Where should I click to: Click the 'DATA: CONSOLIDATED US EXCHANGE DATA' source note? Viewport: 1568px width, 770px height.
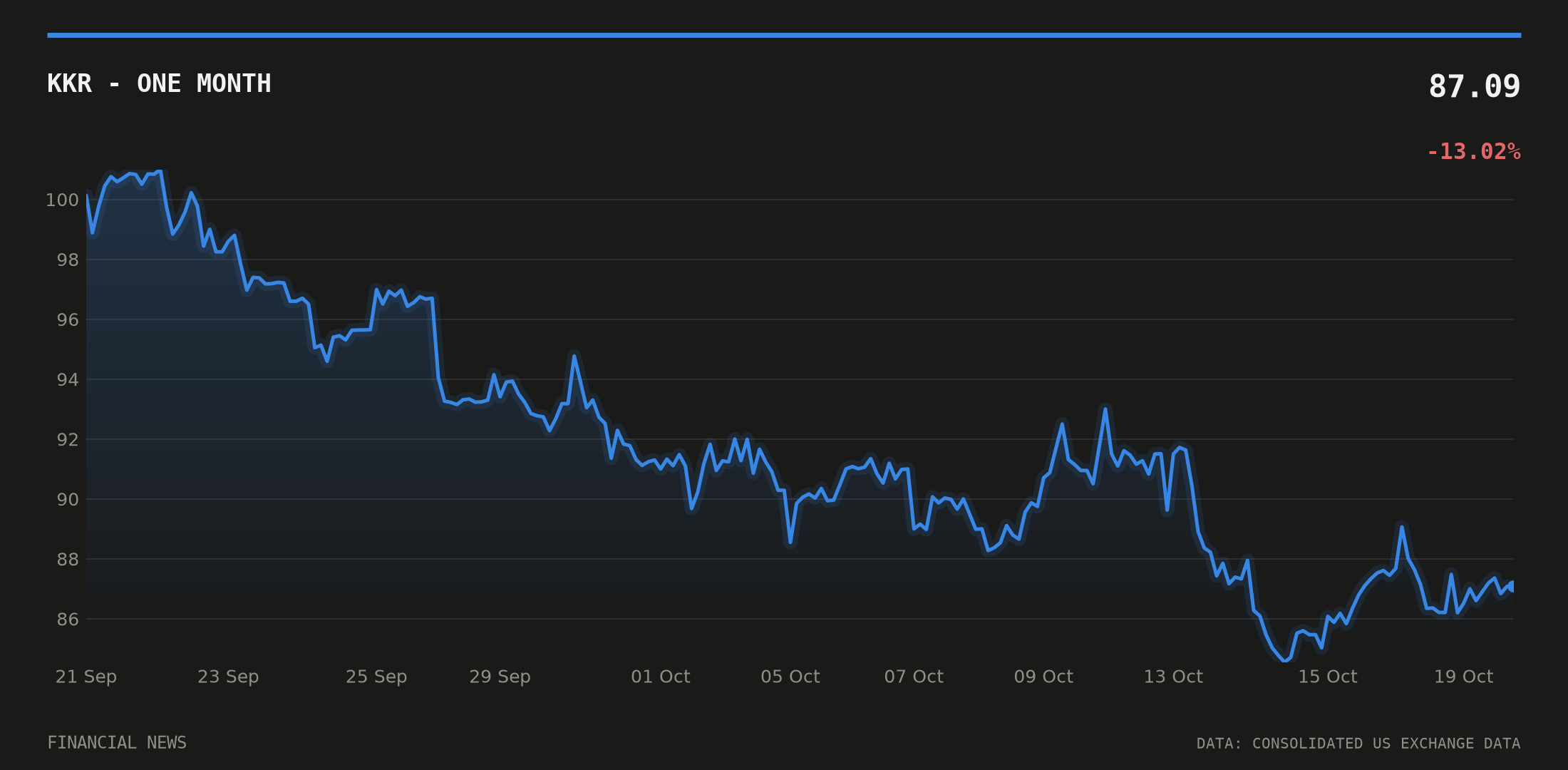[x=1358, y=744]
